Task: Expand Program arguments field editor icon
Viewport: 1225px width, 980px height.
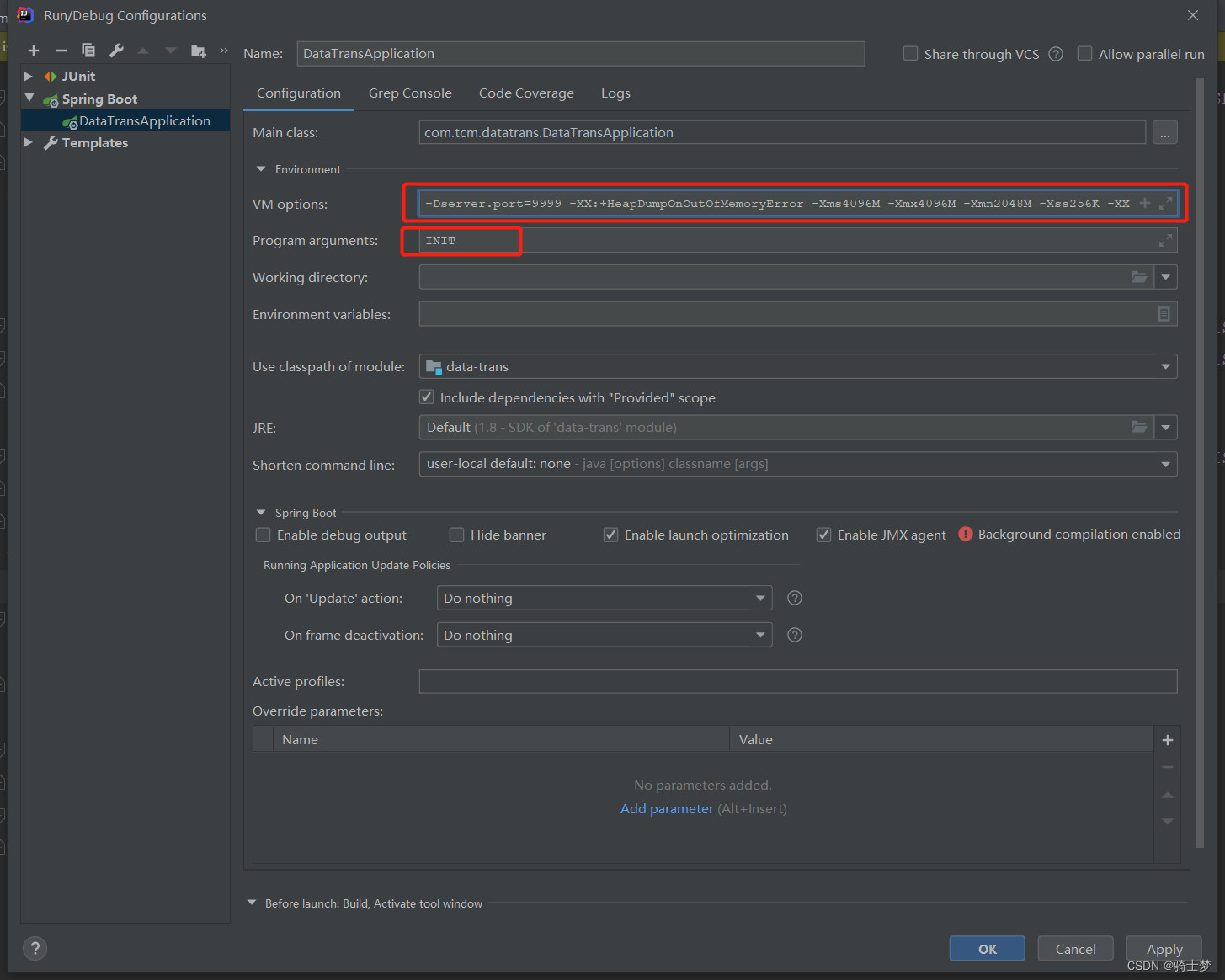Action: coord(1165,241)
